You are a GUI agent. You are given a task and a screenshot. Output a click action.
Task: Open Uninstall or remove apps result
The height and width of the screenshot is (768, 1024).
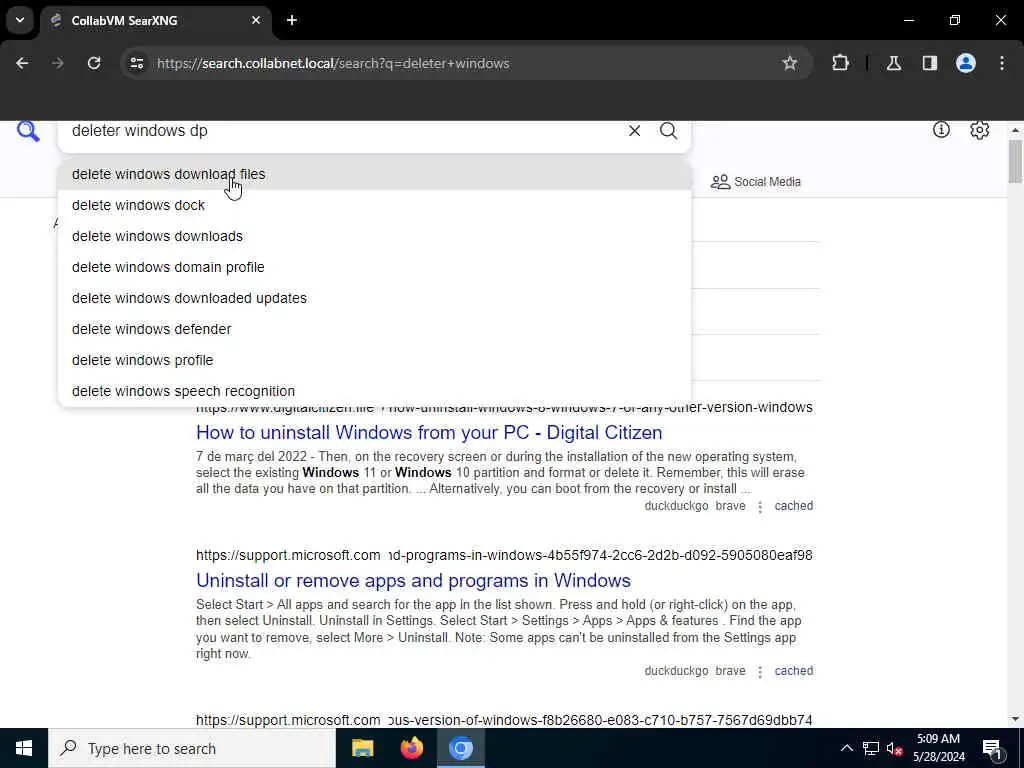pyautogui.click(x=413, y=581)
